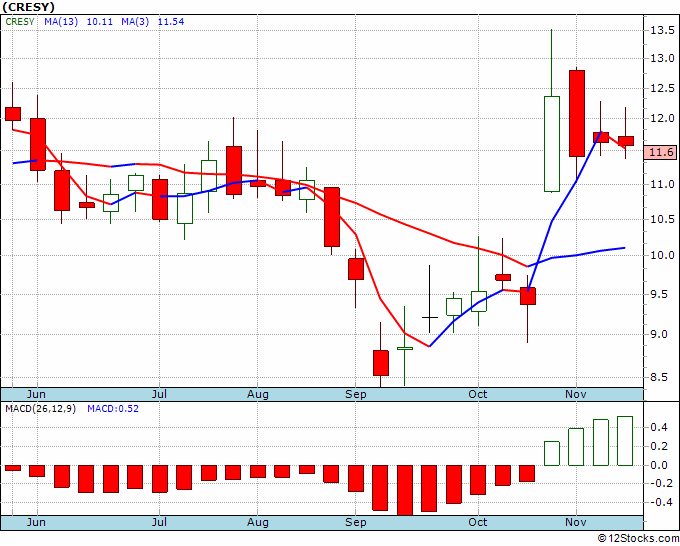Click the MA(3) legend label
The image size is (680, 546).
(135, 21)
